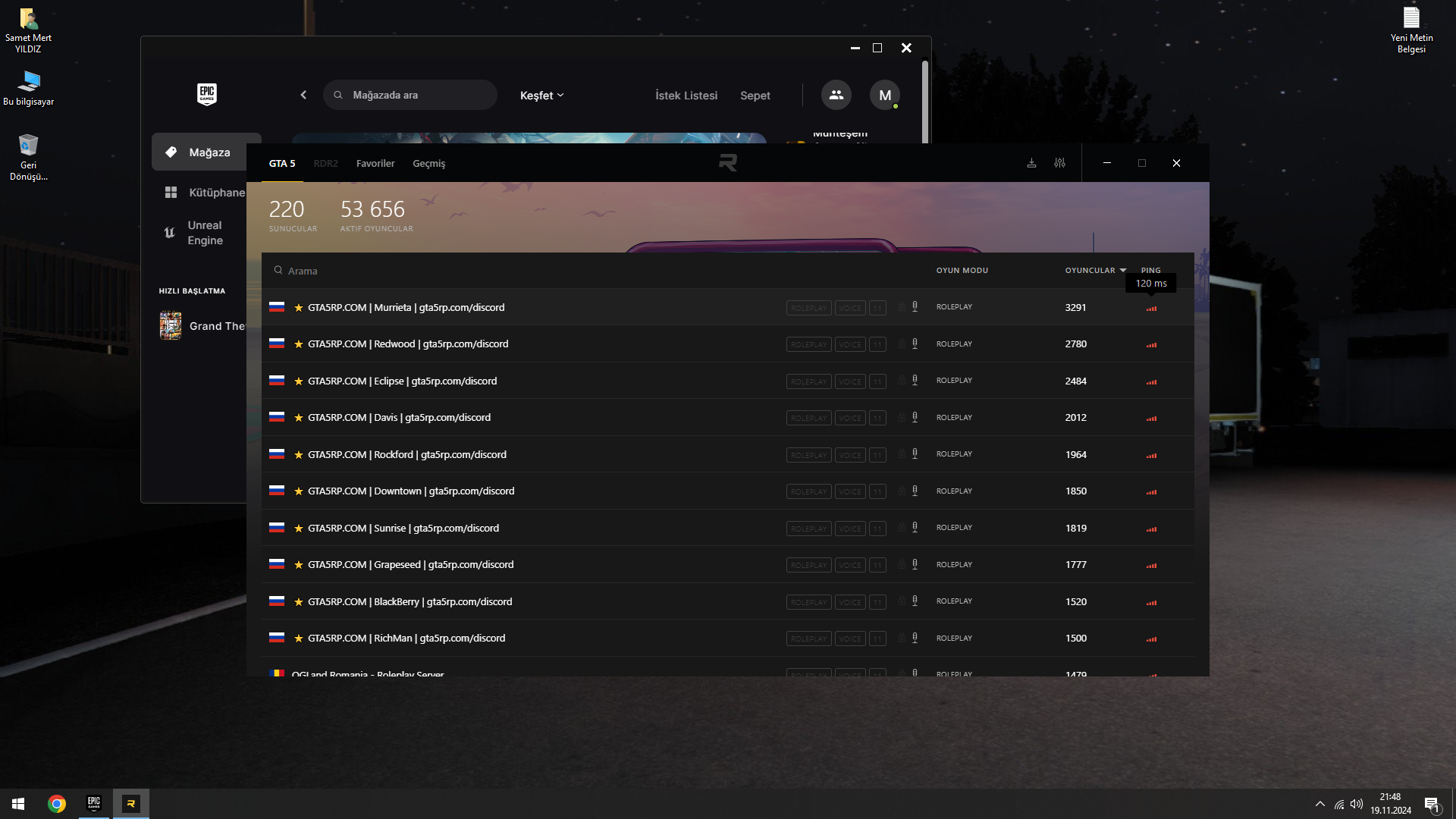Click the flag icon on the Downtown row
Screen dimensions: 1456x819
277,491
